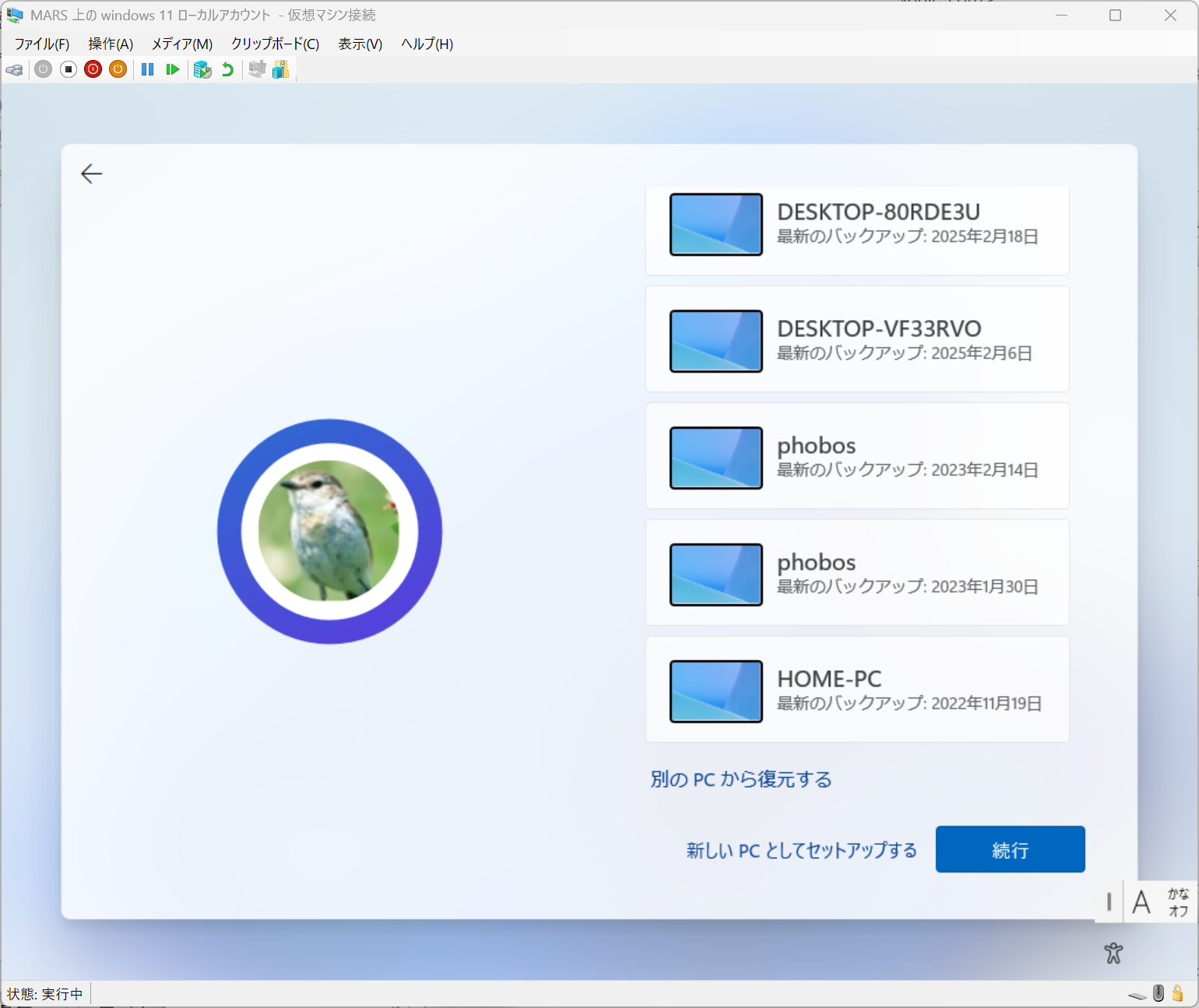1199x1008 pixels.
Task: Click the back arrow in setup dialog
Action: click(92, 174)
